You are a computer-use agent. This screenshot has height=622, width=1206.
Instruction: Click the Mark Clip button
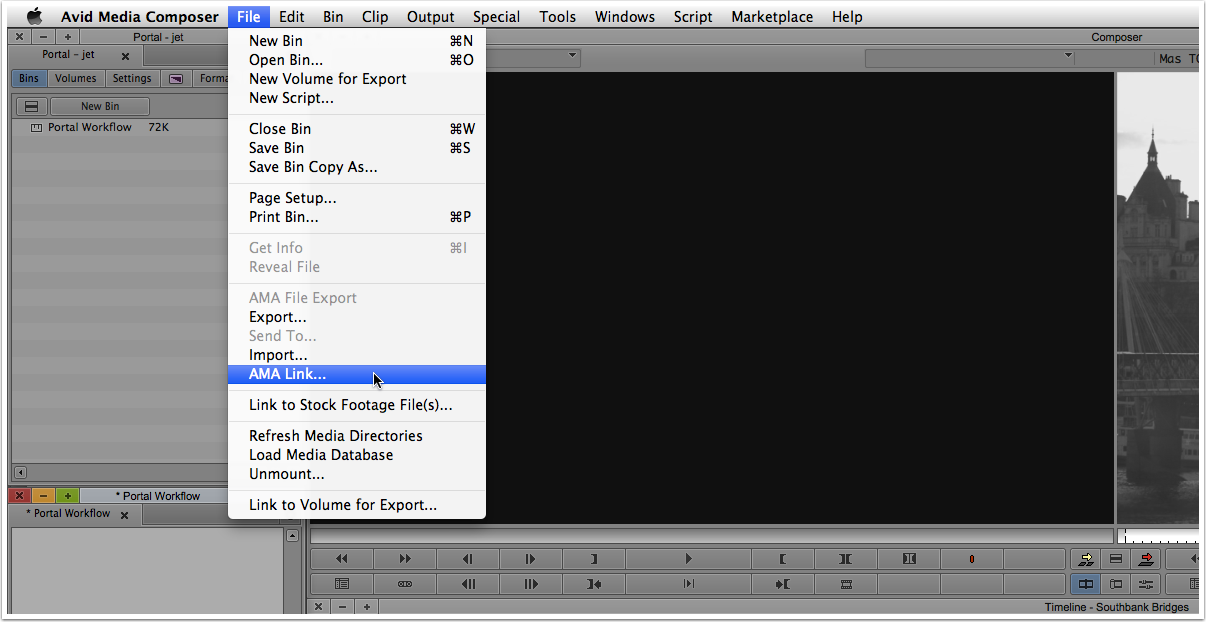click(x=846, y=559)
